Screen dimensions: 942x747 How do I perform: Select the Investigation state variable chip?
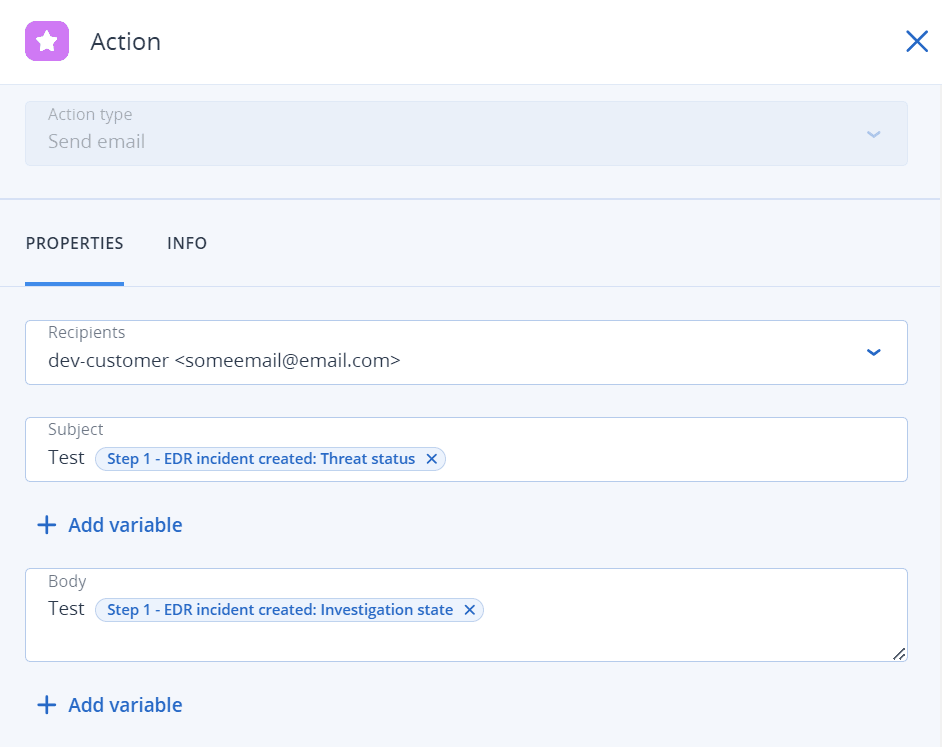pos(279,610)
